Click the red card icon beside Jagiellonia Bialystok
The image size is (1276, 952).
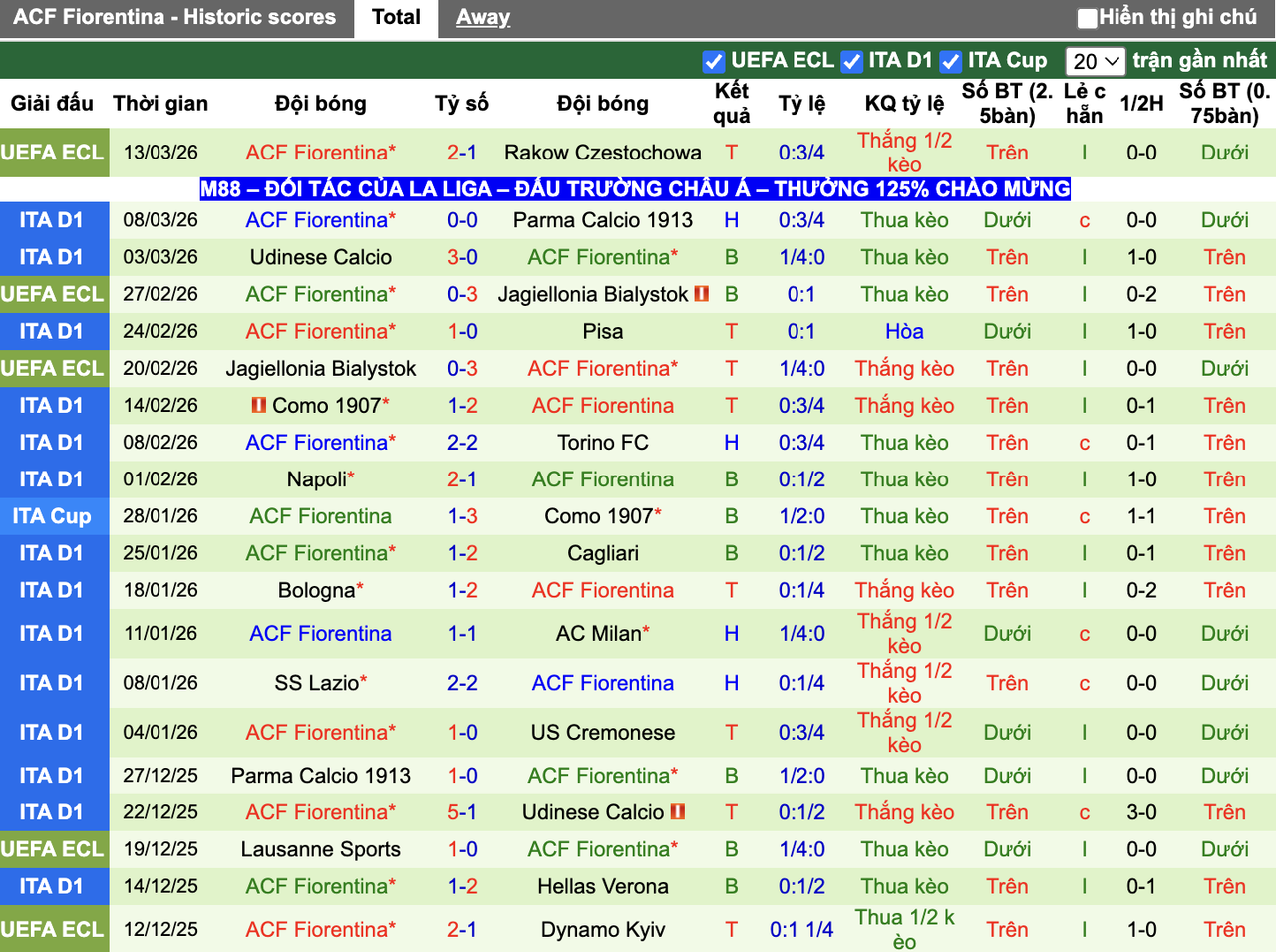point(701,294)
